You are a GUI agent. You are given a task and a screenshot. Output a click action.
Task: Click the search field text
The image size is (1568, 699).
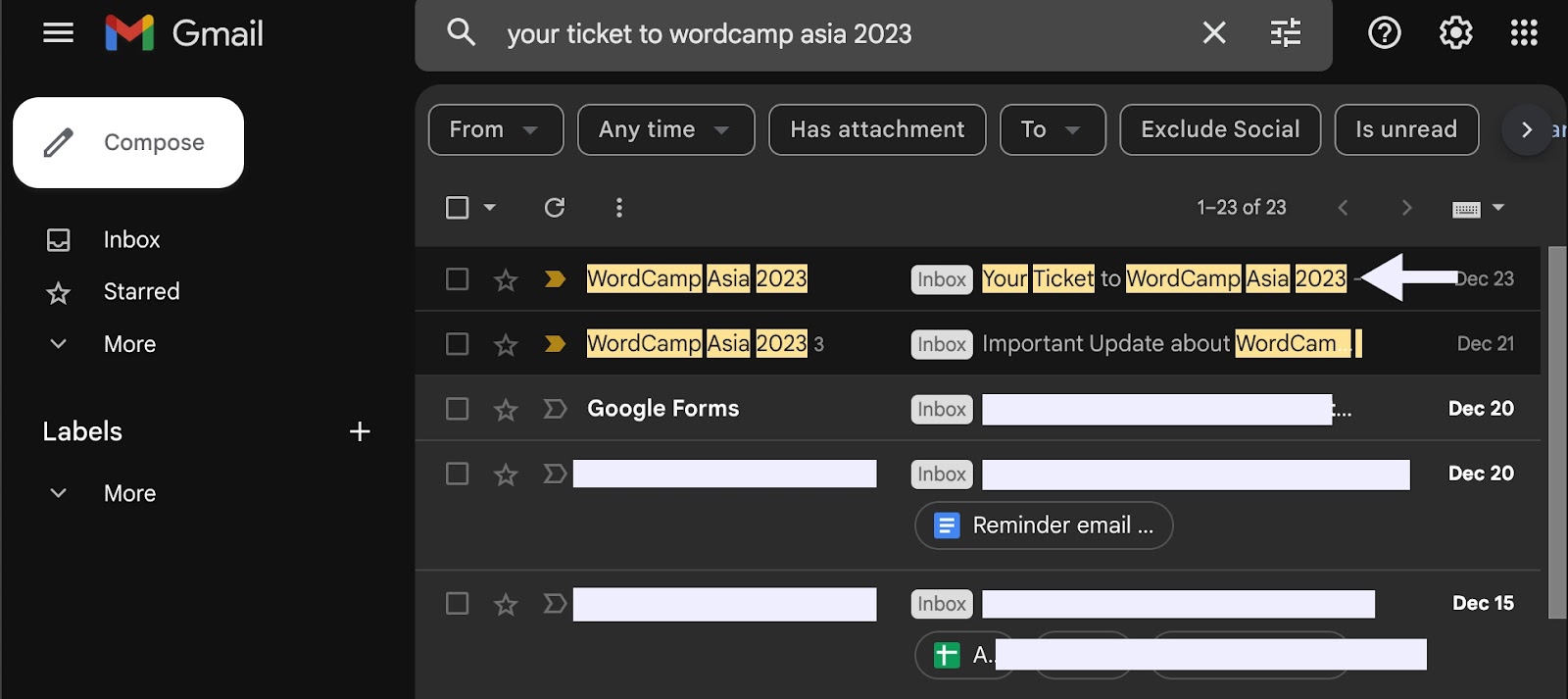click(710, 34)
